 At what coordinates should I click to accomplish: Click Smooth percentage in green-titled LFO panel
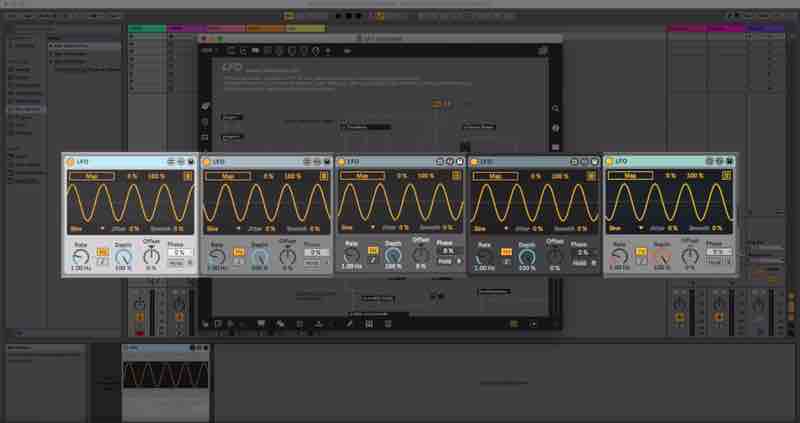tap(717, 228)
